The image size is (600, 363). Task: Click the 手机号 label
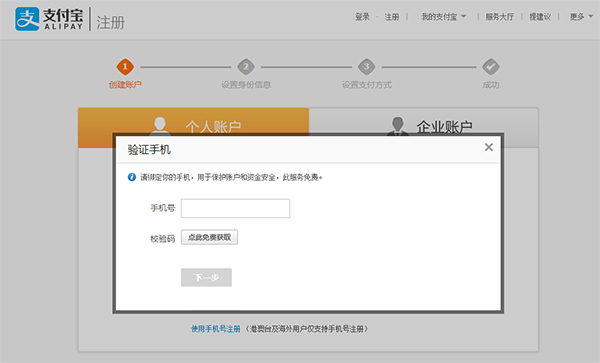163,208
